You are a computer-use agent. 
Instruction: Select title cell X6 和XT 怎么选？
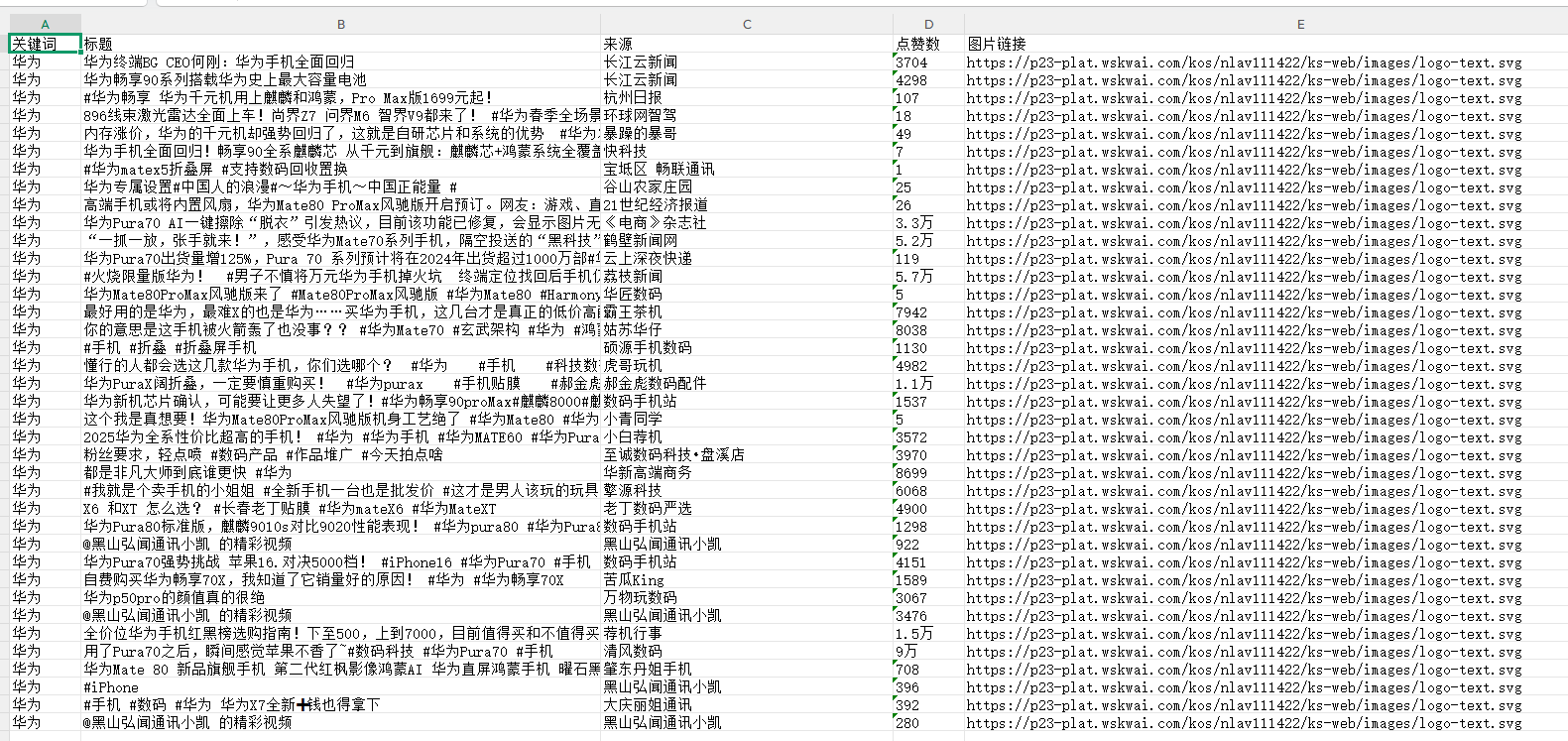[x=341, y=508]
